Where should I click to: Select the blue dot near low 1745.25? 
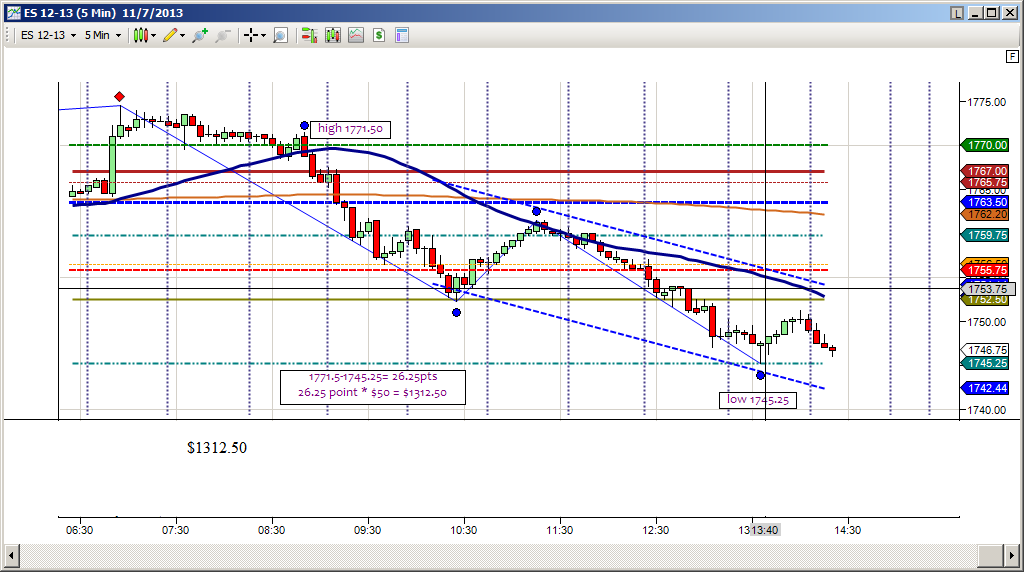pos(760,375)
